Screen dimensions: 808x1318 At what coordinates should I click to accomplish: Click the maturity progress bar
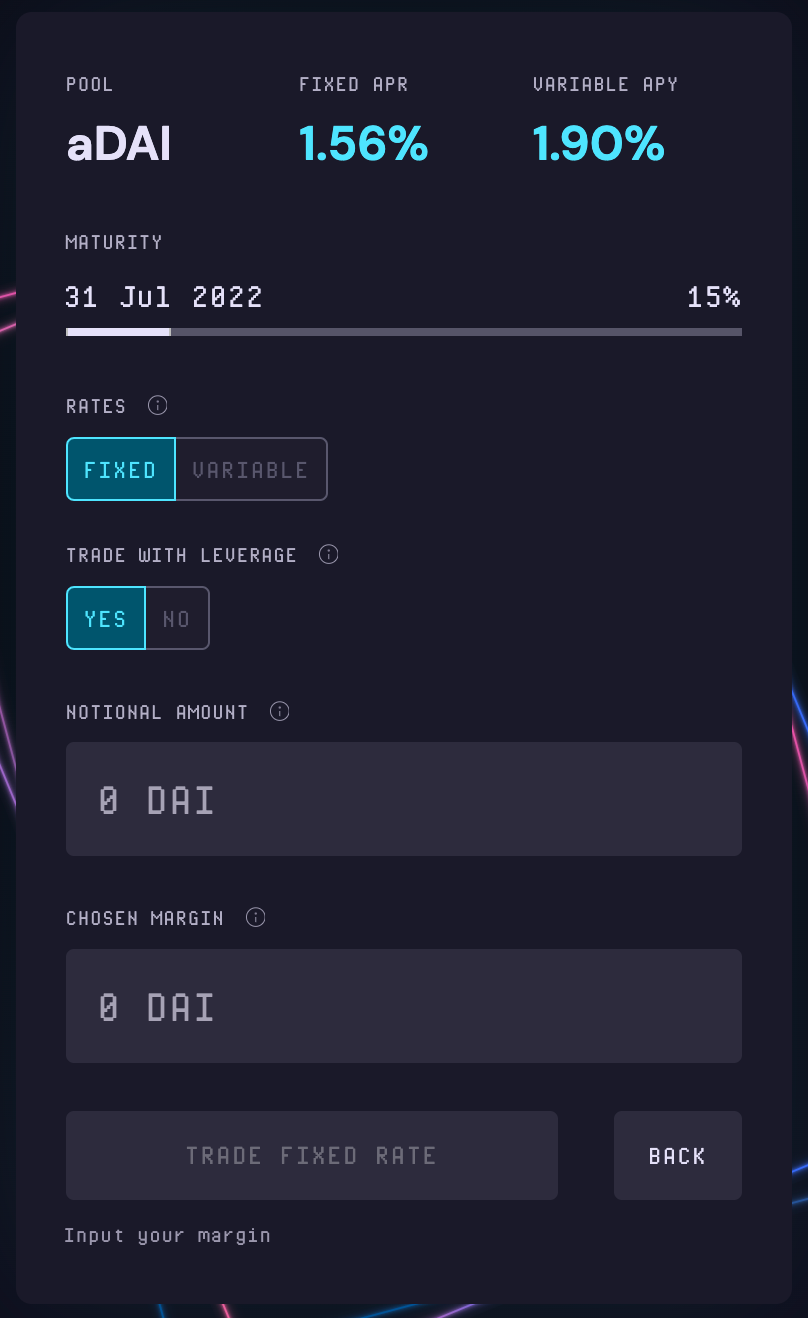[403, 331]
